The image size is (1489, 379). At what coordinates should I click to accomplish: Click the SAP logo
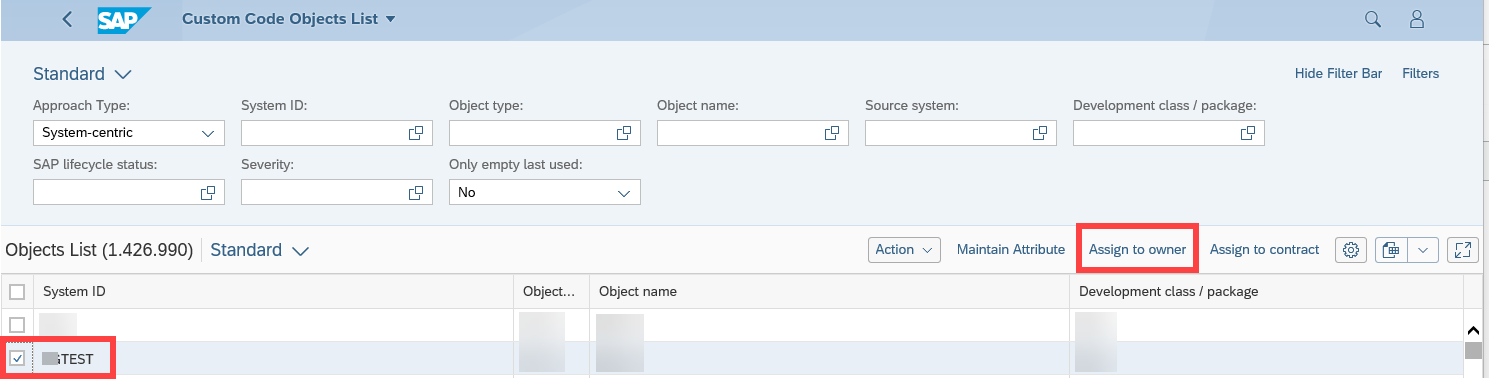pos(125,19)
